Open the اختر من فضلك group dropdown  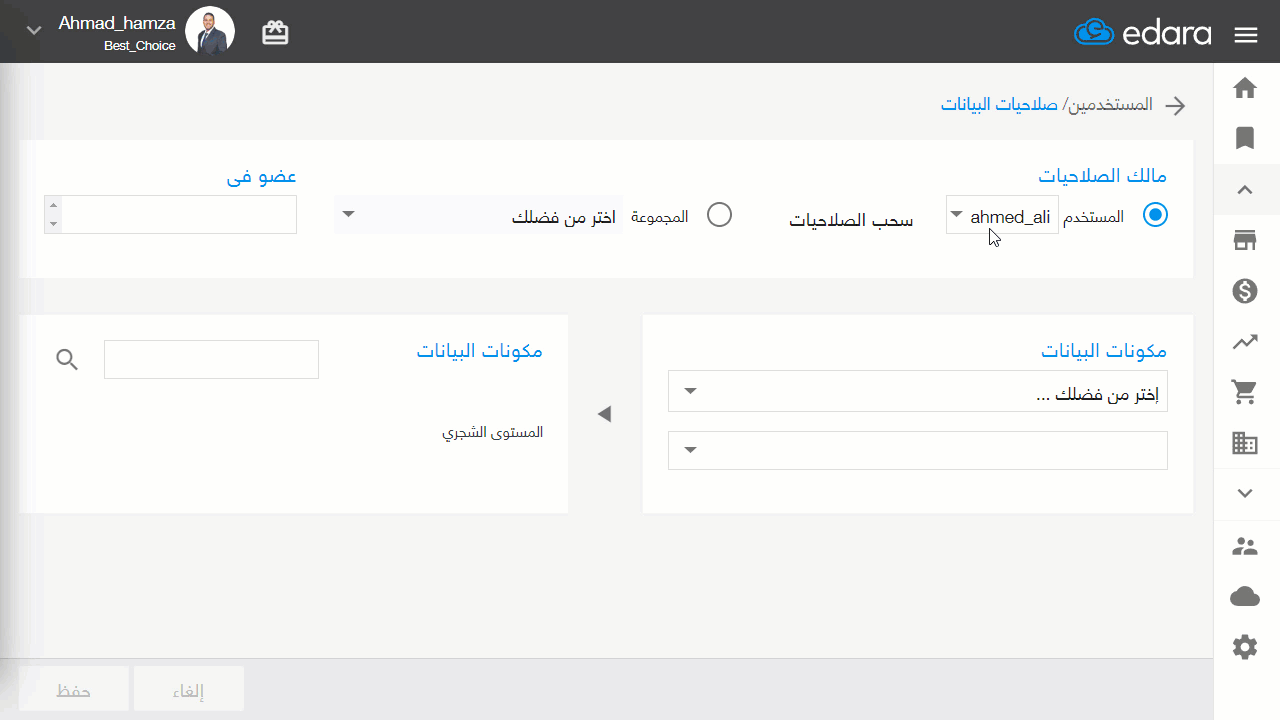point(478,215)
